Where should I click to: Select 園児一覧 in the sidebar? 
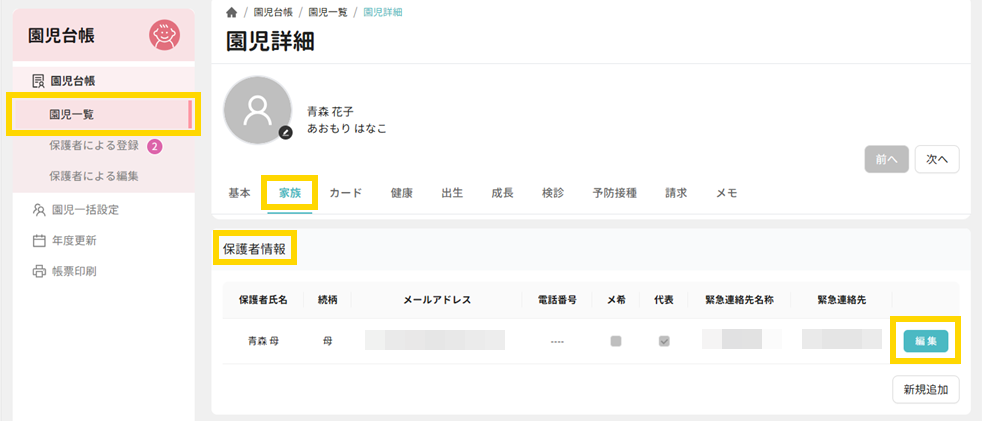click(72, 115)
